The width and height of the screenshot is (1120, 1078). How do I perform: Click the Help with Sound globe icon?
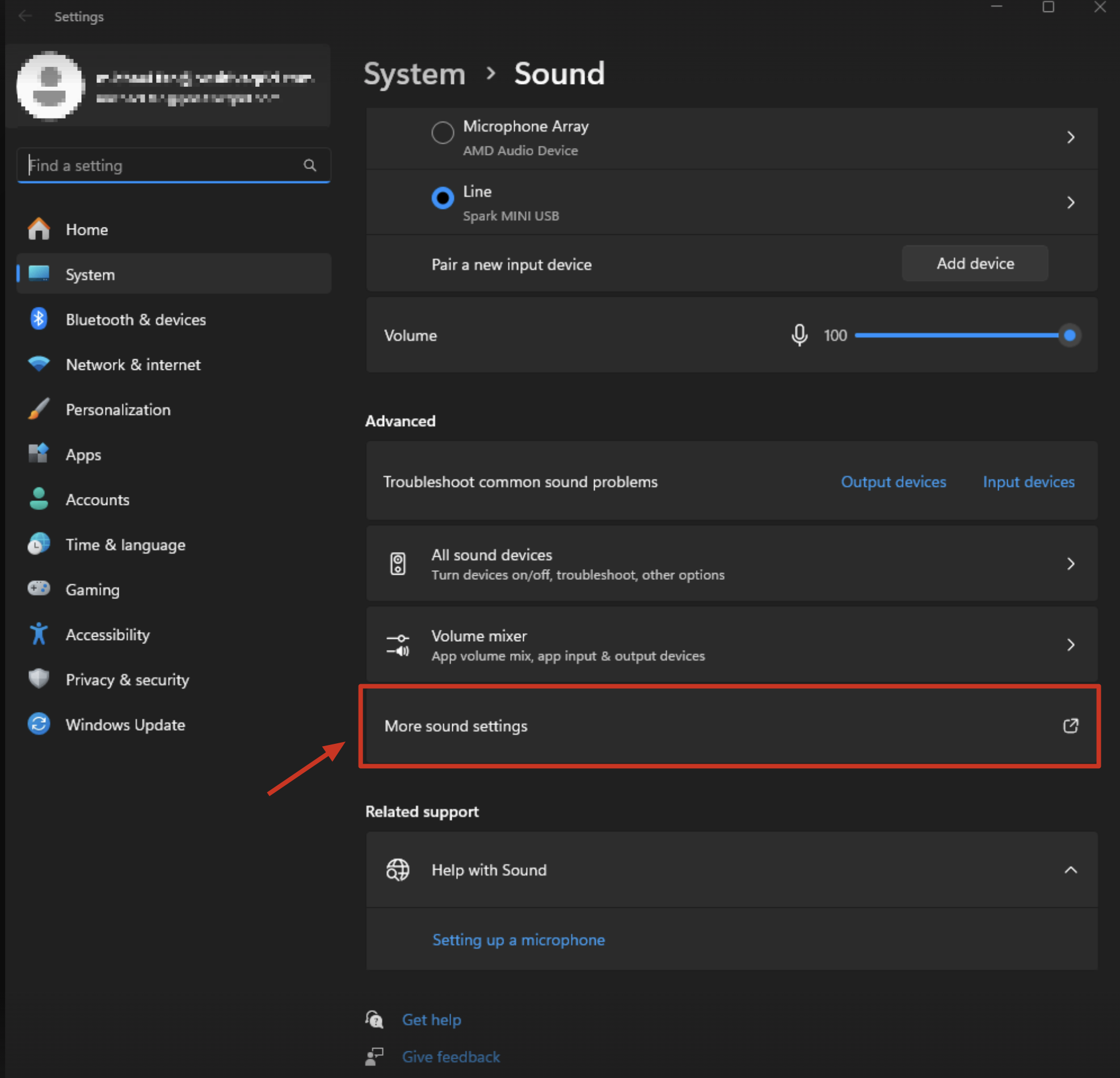(398, 869)
